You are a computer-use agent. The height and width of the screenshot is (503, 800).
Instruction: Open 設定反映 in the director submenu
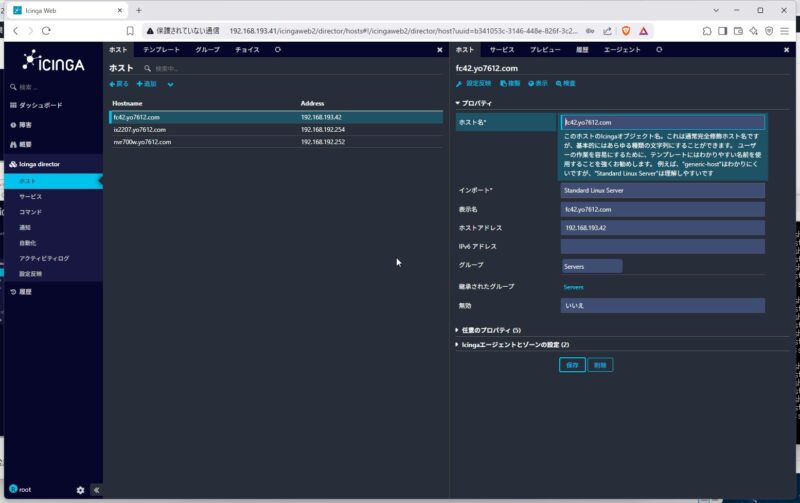[31, 274]
